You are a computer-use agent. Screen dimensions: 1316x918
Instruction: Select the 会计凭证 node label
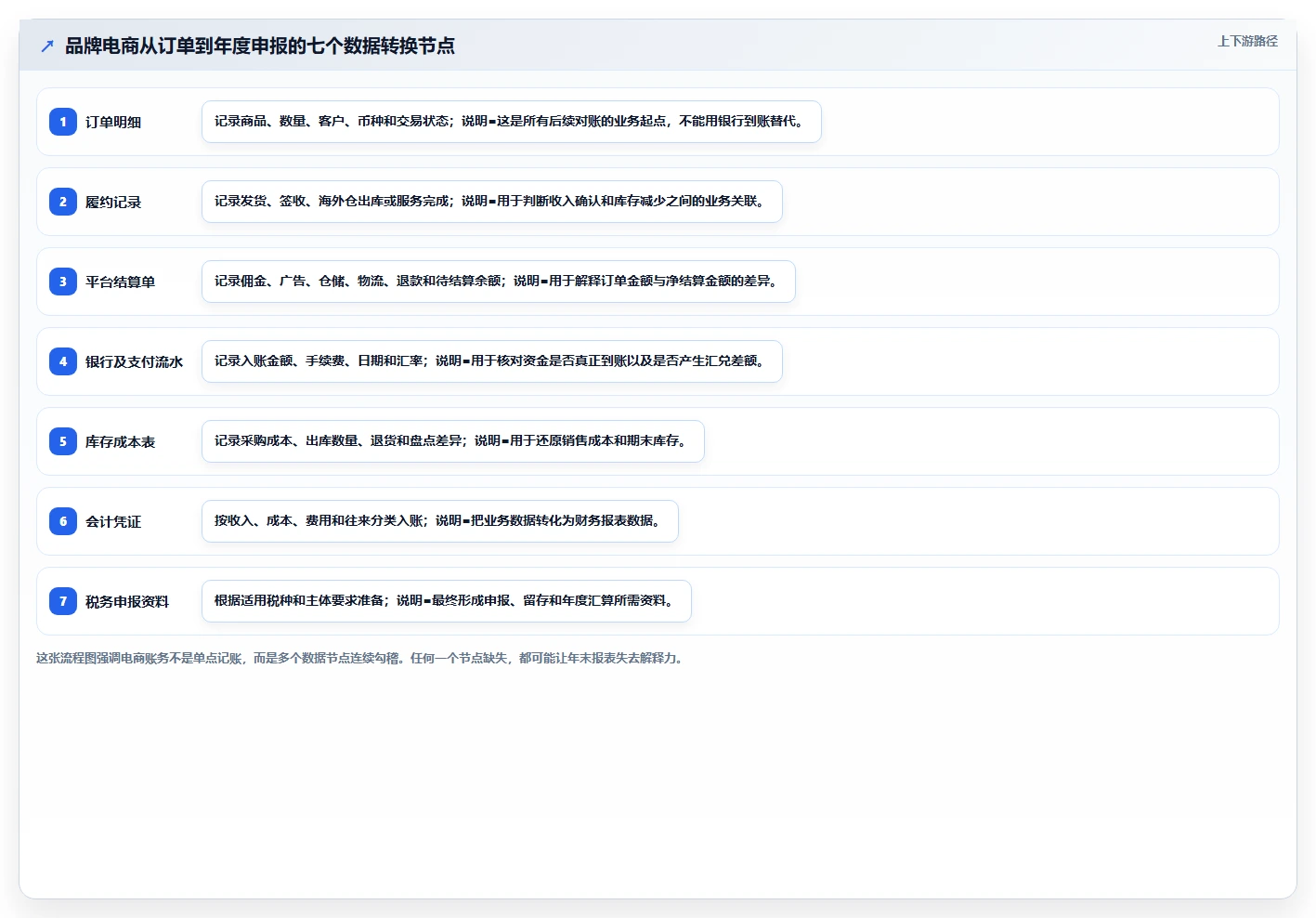[x=113, y=521]
